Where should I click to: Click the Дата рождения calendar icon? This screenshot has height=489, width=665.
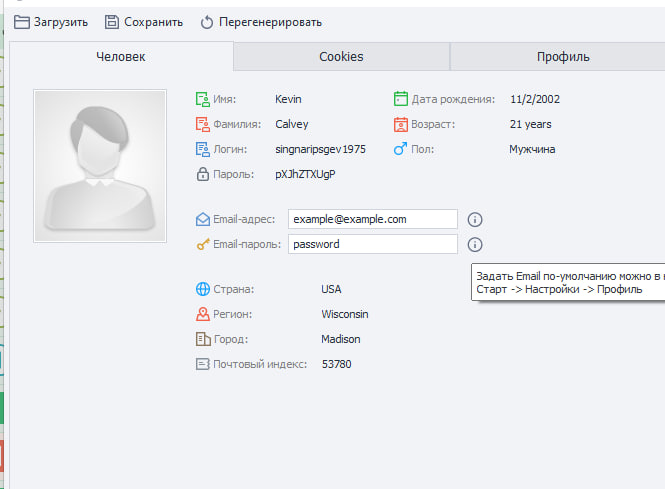point(400,99)
